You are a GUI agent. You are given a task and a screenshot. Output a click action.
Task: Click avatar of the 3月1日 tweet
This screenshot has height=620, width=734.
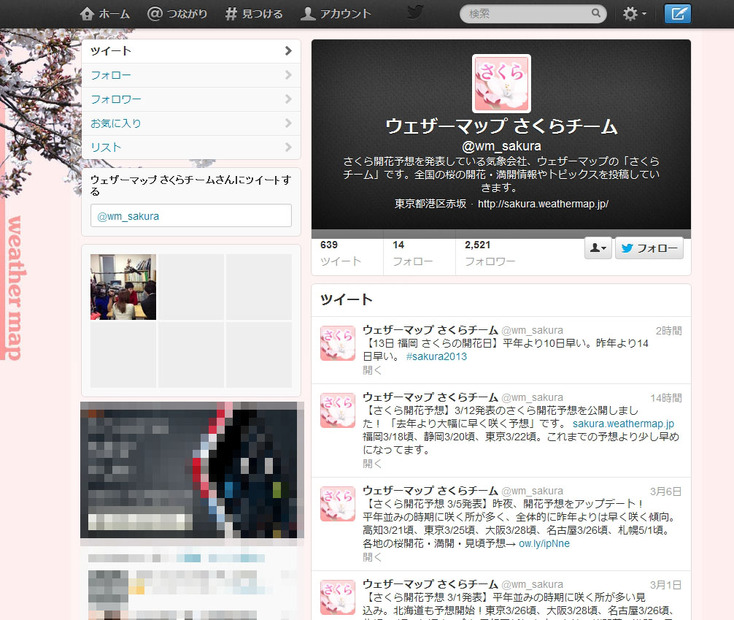point(338,597)
